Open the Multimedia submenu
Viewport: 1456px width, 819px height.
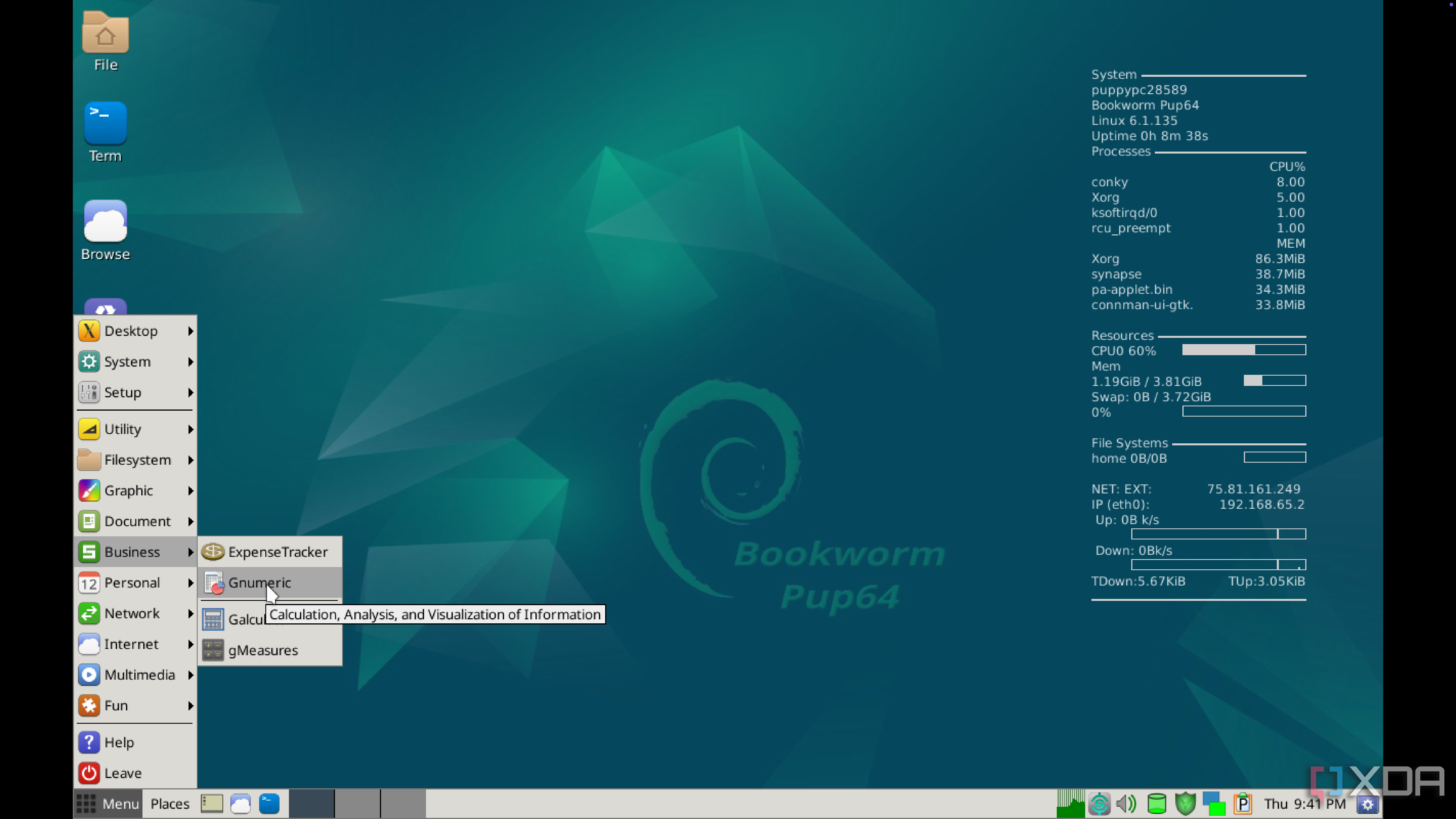(x=136, y=674)
